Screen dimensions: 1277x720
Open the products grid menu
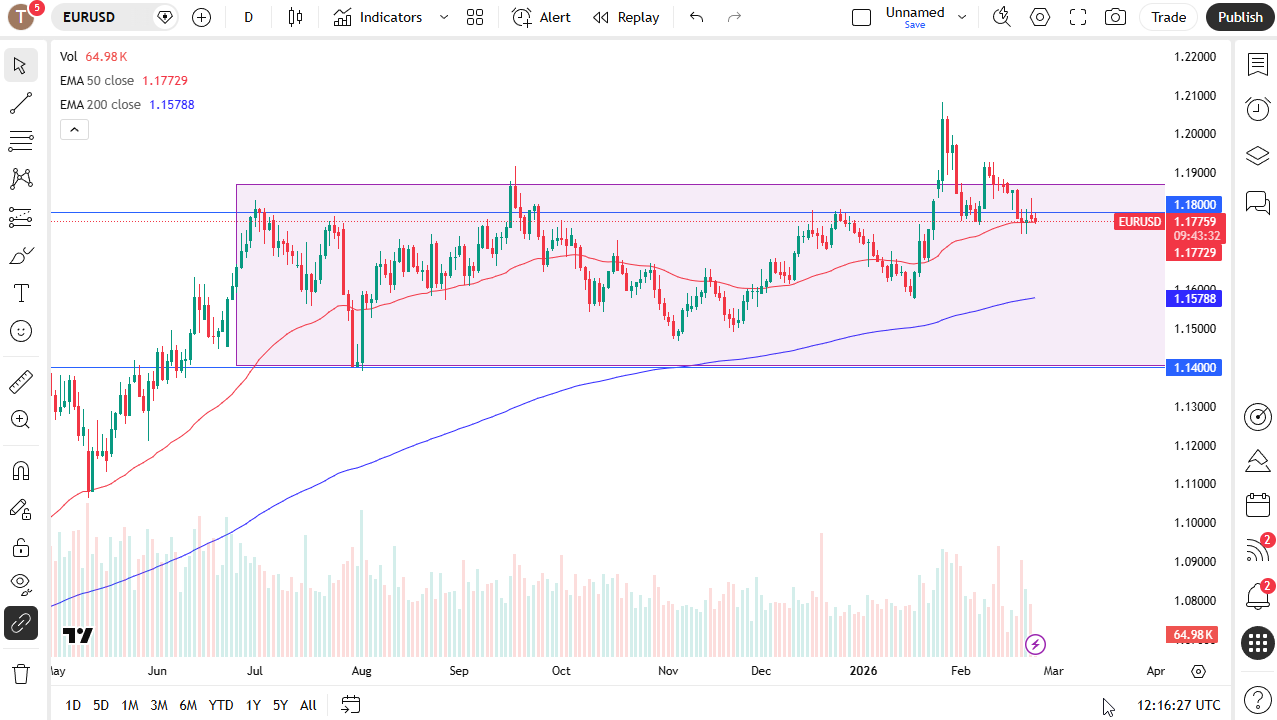1257,643
